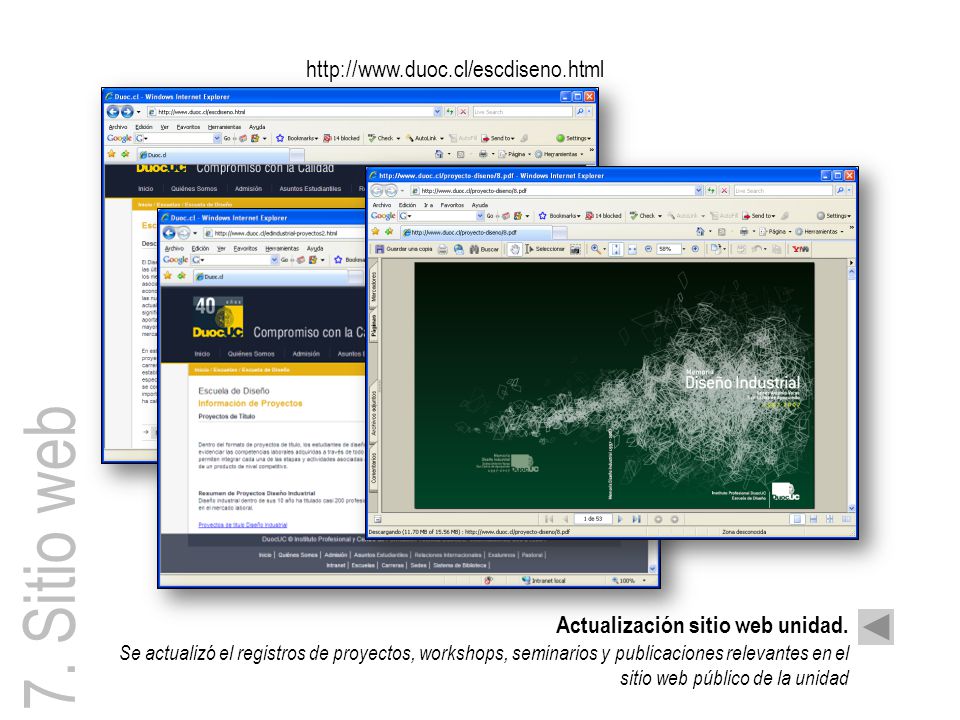Click the gray back arrow slide button

[x=876, y=626]
